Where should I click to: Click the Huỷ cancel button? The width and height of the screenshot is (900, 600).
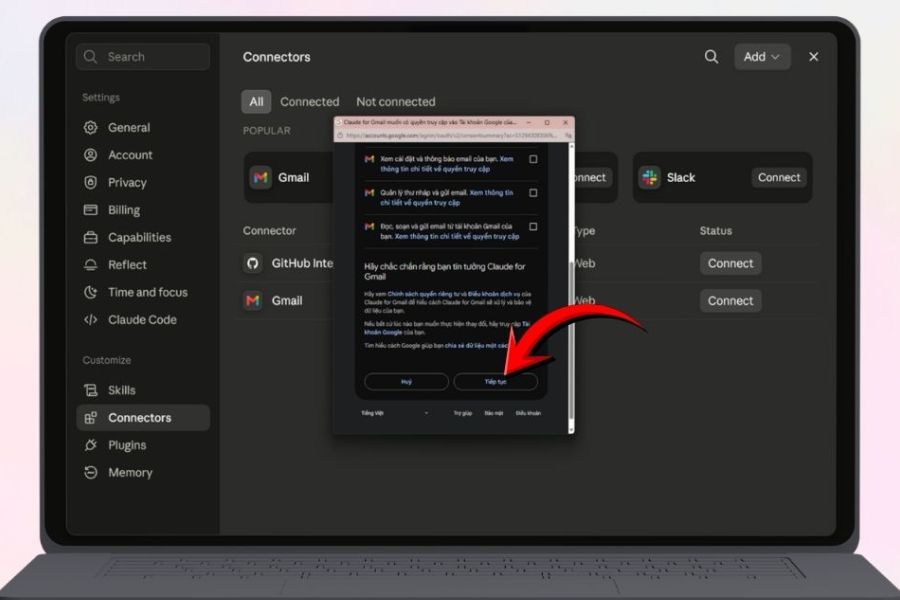(x=406, y=381)
